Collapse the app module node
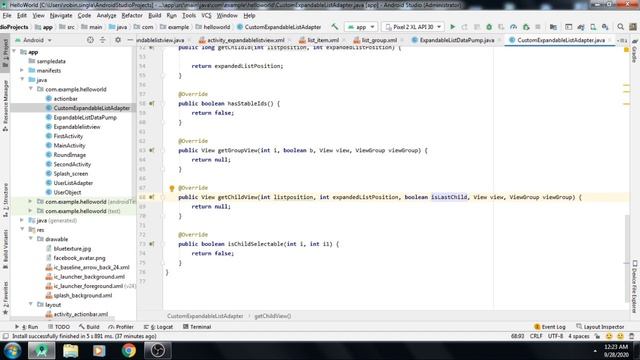 (x=15, y=52)
